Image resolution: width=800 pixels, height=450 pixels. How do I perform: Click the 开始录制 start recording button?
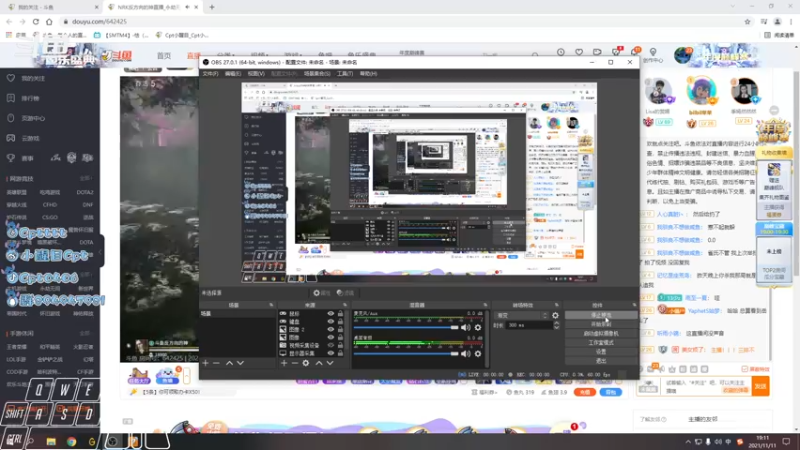coord(601,324)
